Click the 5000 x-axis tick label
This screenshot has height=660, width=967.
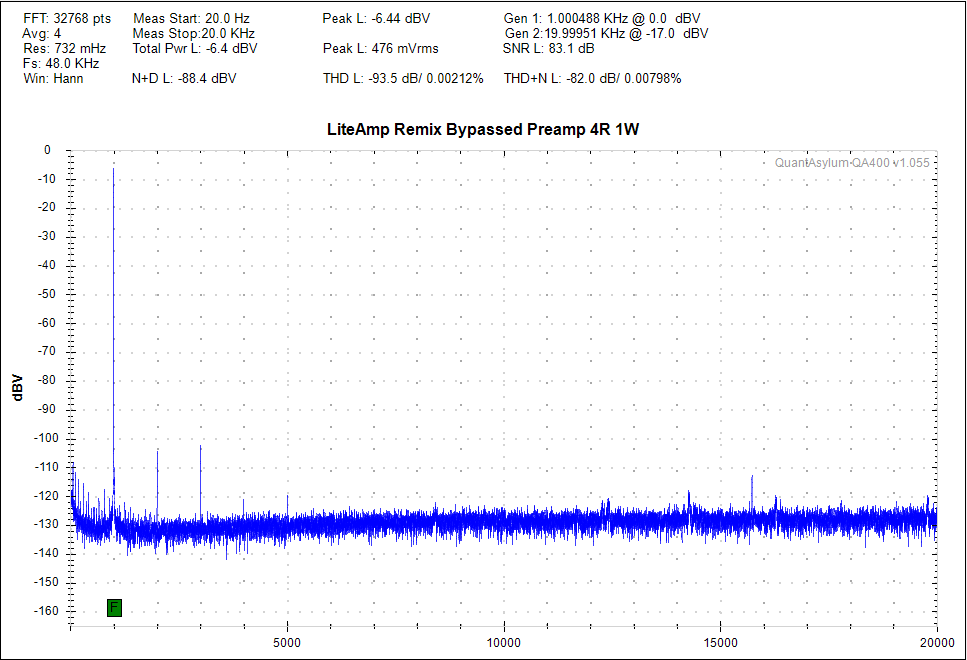pyautogui.click(x=287, y=643)
